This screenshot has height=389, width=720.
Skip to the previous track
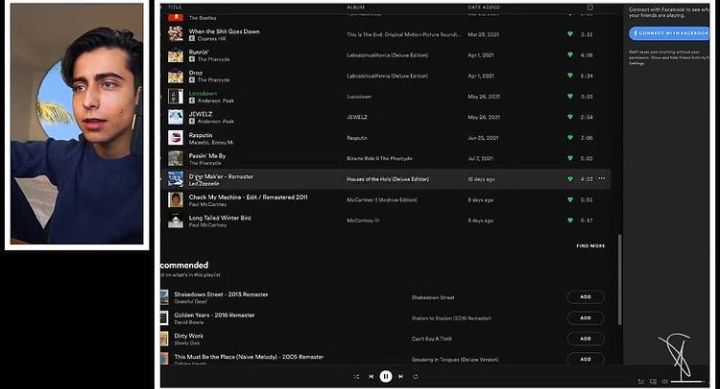[371, 377]
